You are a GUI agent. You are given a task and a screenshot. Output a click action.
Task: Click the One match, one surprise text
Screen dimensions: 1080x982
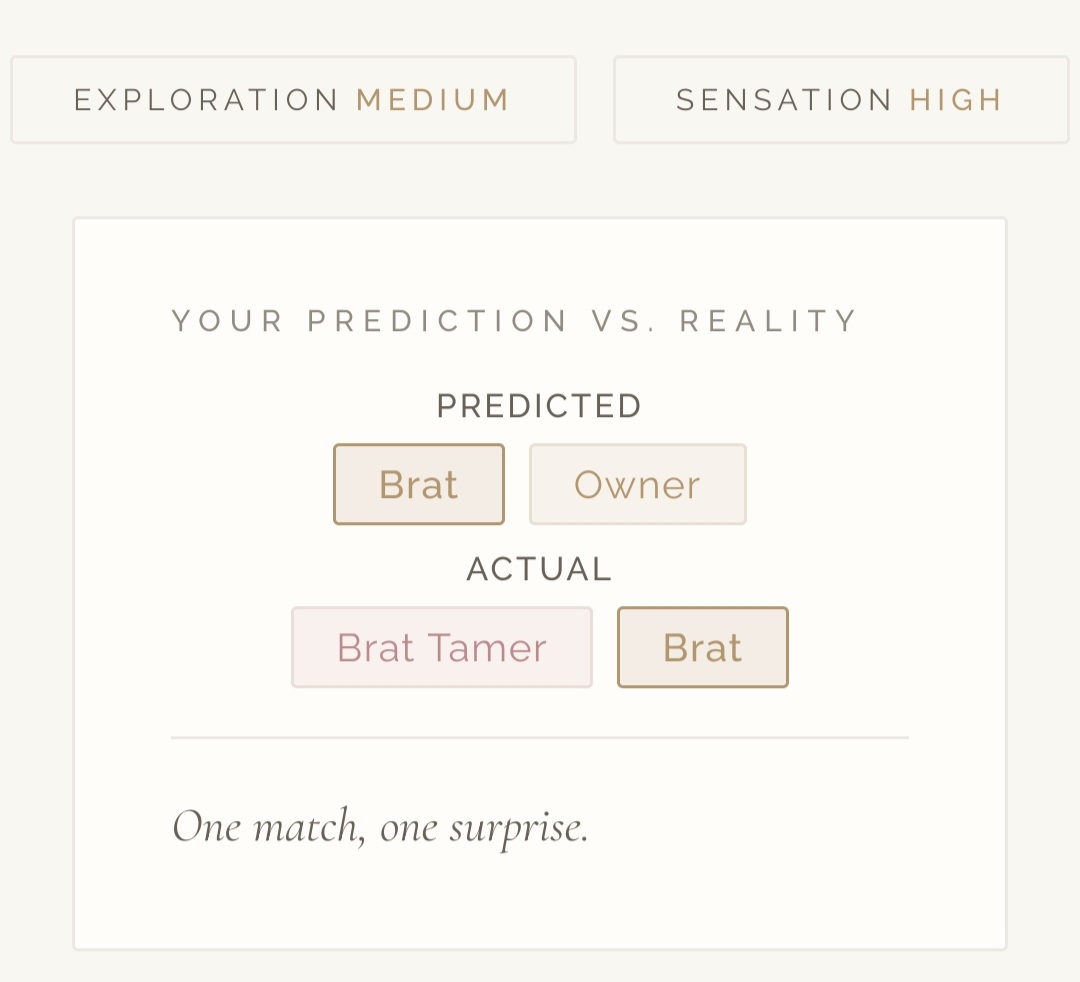coord(381,827)
